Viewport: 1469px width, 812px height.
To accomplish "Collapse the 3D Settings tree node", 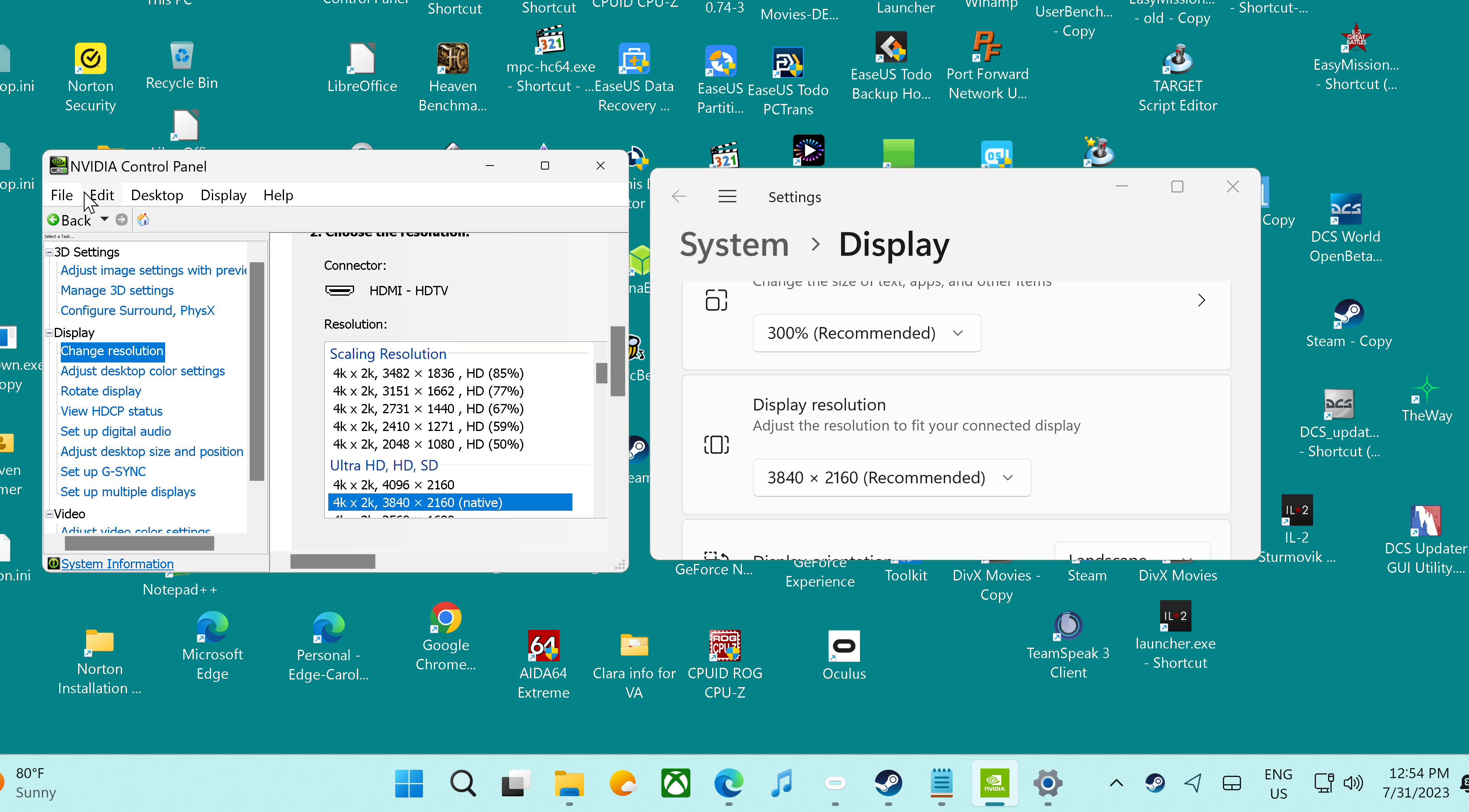I will [50, 252].
